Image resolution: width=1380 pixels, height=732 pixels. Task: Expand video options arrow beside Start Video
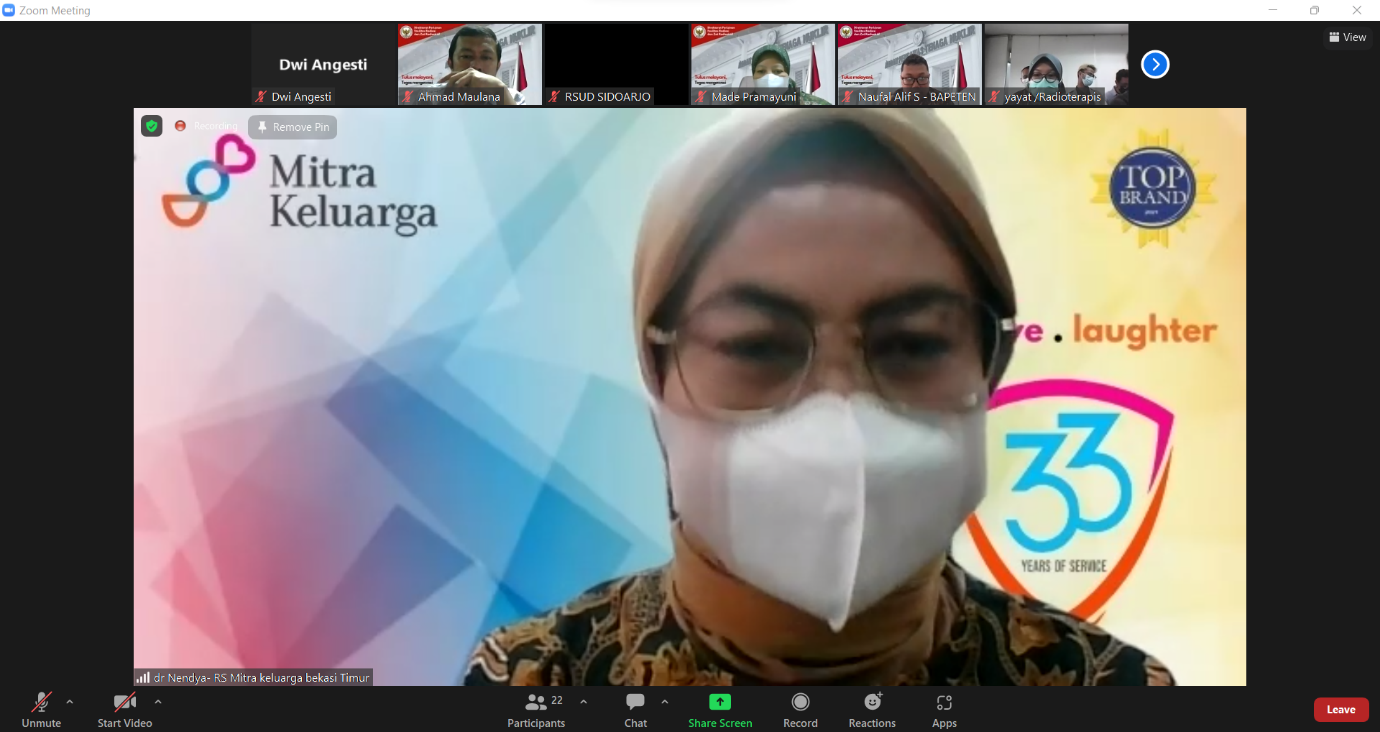(158, 702)
